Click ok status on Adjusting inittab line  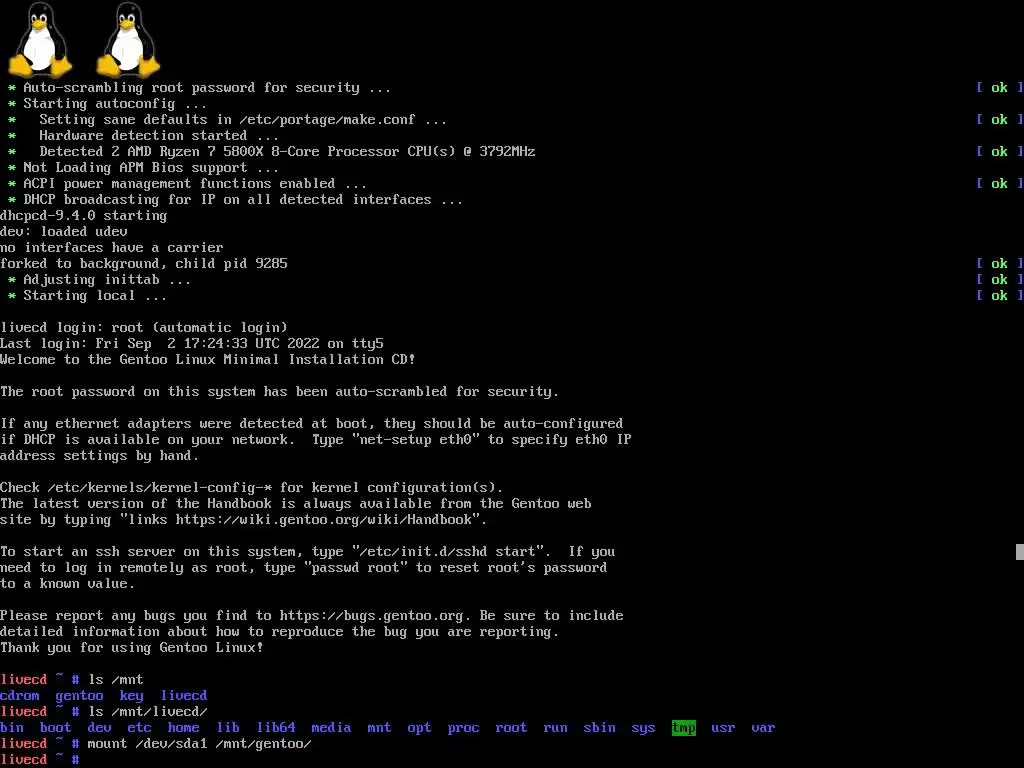(x=999, y=280)
